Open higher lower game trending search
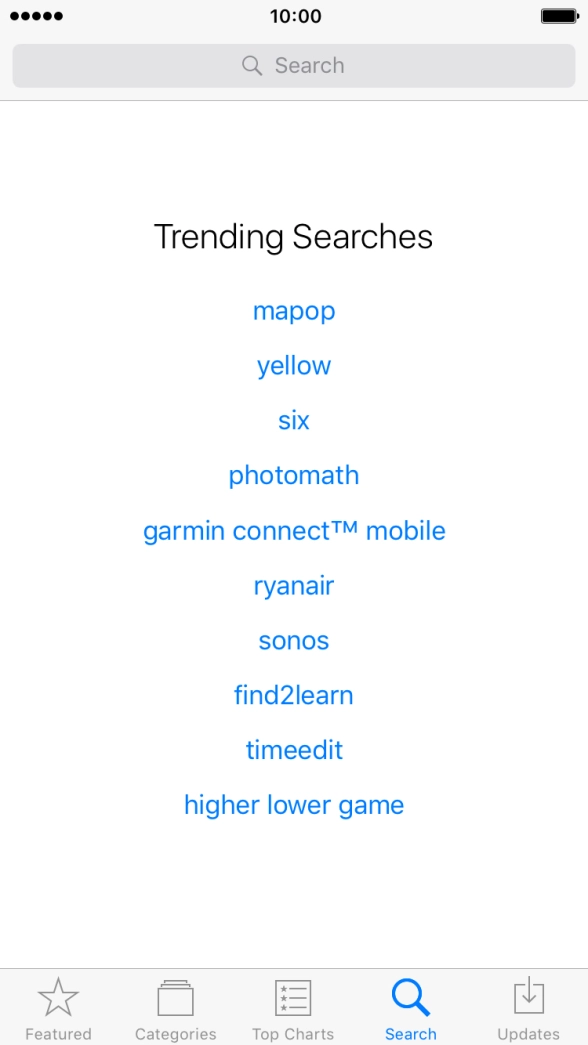 coord(294,805)
